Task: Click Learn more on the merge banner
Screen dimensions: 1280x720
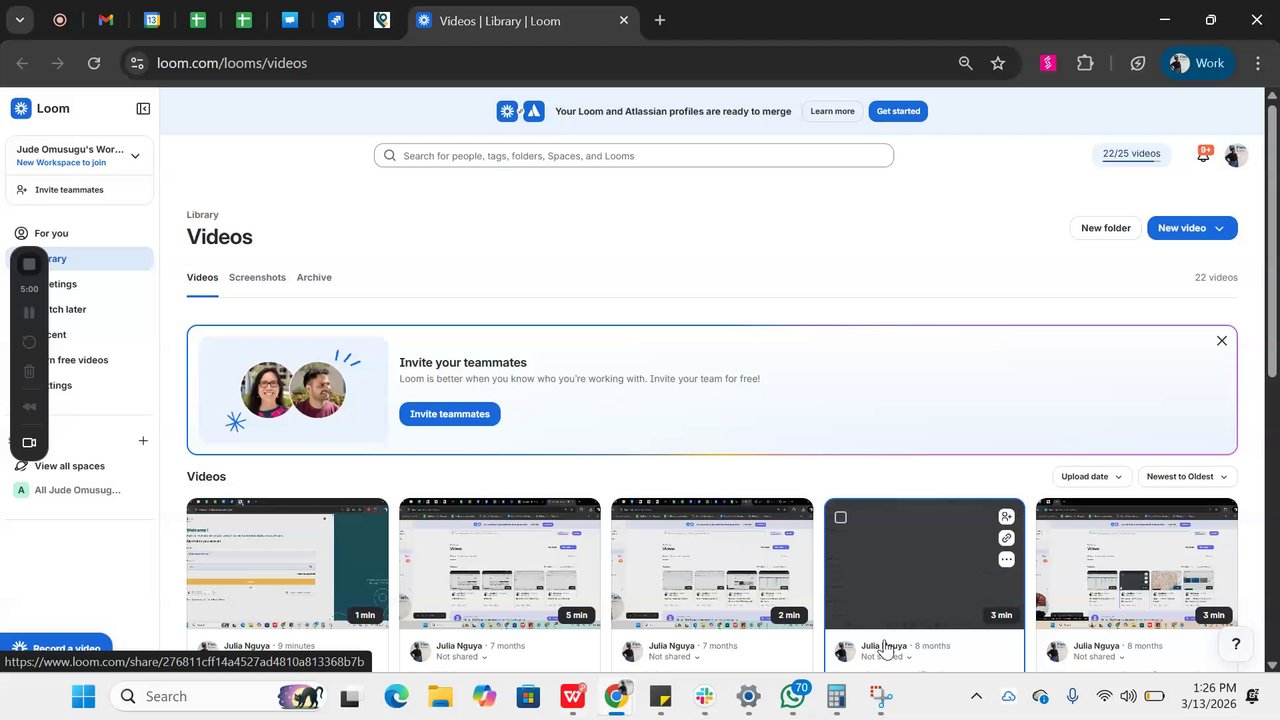Action: [832, 111]
